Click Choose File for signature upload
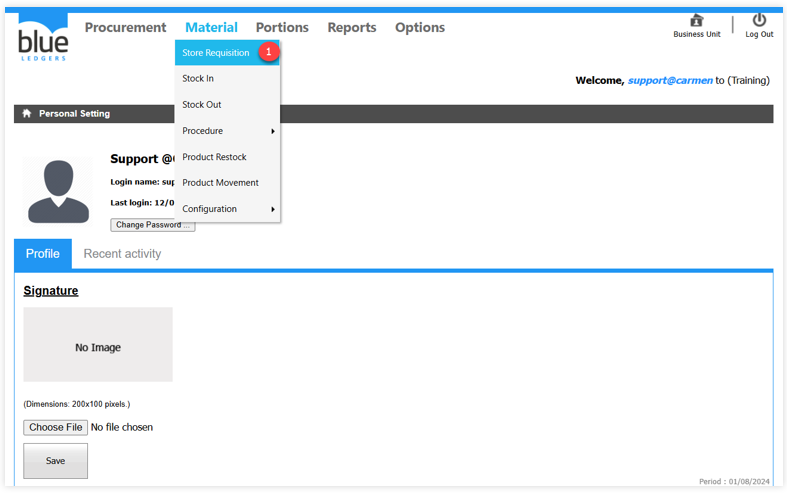Image resolution: width=787 pixels, height=493 pixels. (x=56, y=427)
